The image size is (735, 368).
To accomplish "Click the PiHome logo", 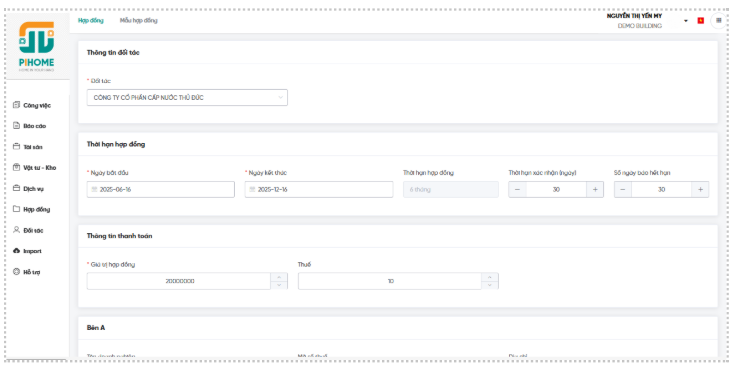I will (37, 46).
